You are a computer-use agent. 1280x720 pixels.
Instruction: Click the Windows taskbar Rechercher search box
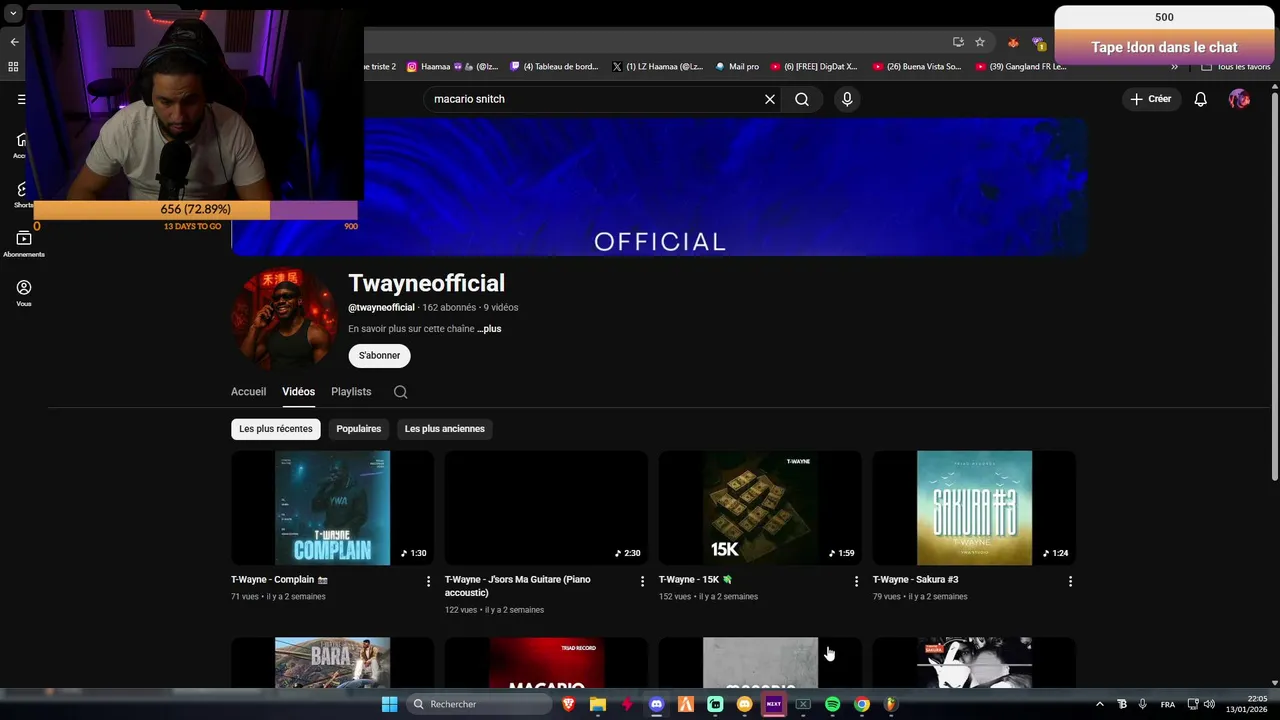(x=481, y=704)
